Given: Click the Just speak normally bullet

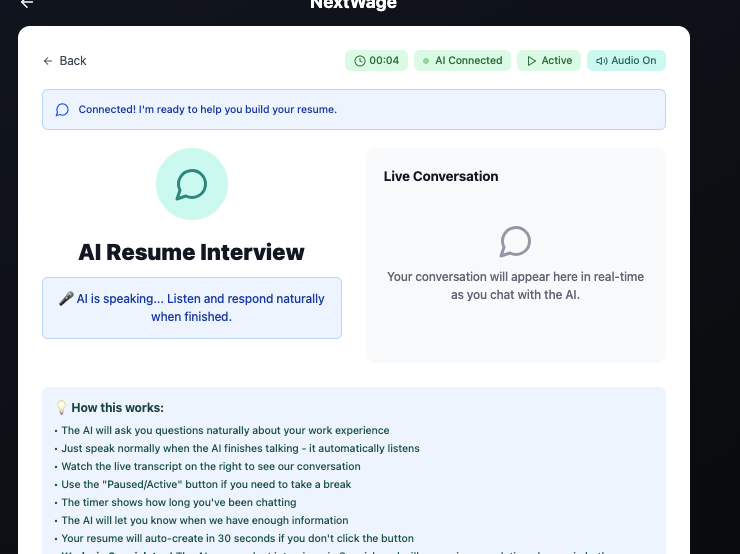Looking at the screenshot, I should (240, 448).
